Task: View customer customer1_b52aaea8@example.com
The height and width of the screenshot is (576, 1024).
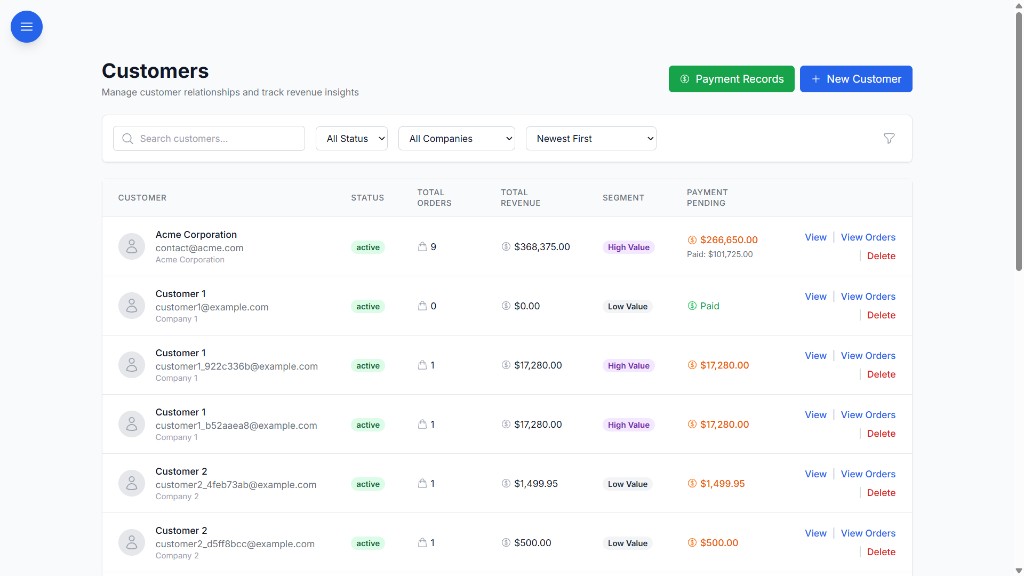Action: click(815, 415)
